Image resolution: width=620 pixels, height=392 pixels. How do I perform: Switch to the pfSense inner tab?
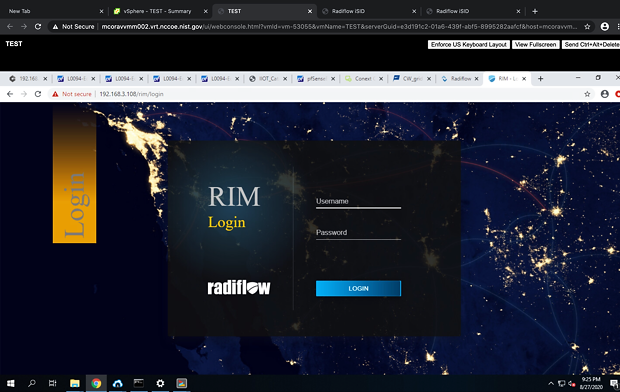coord(316,79)
